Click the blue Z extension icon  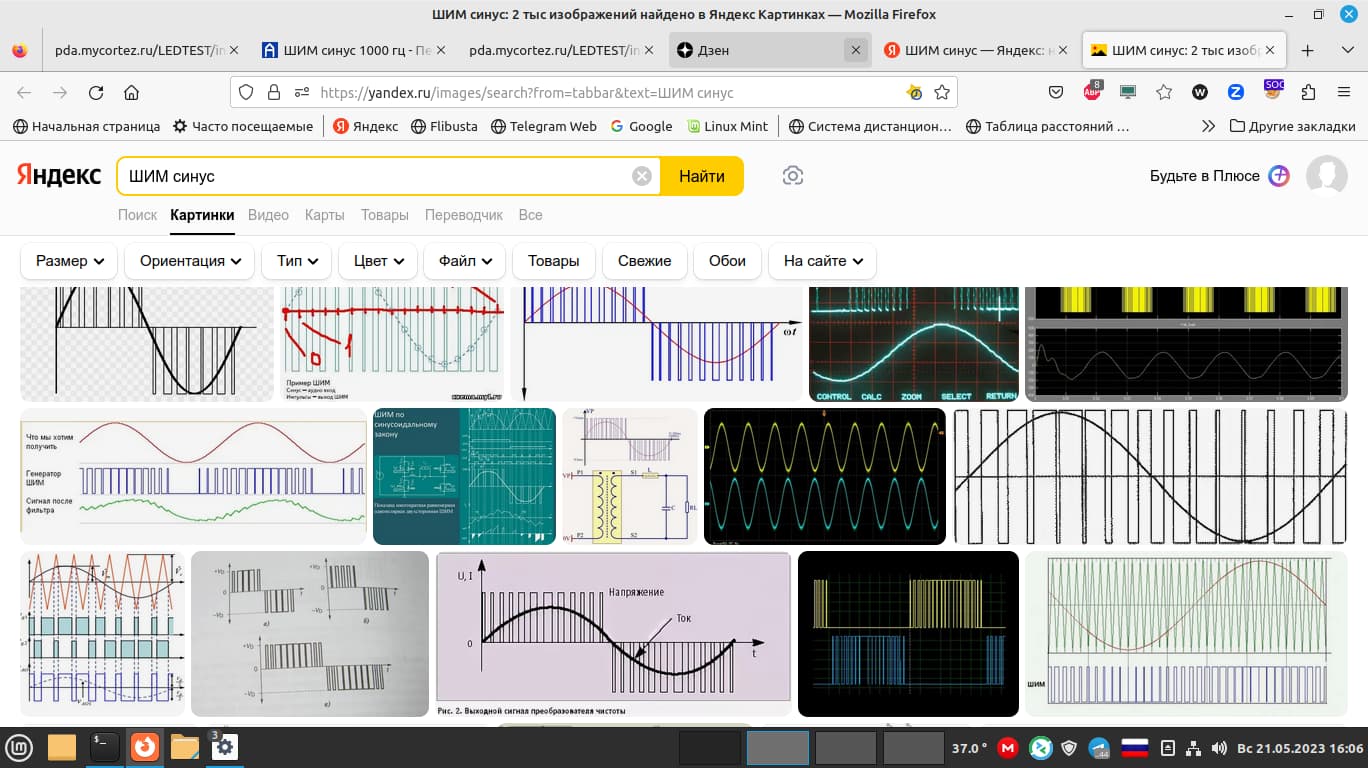click(1236, 92)
